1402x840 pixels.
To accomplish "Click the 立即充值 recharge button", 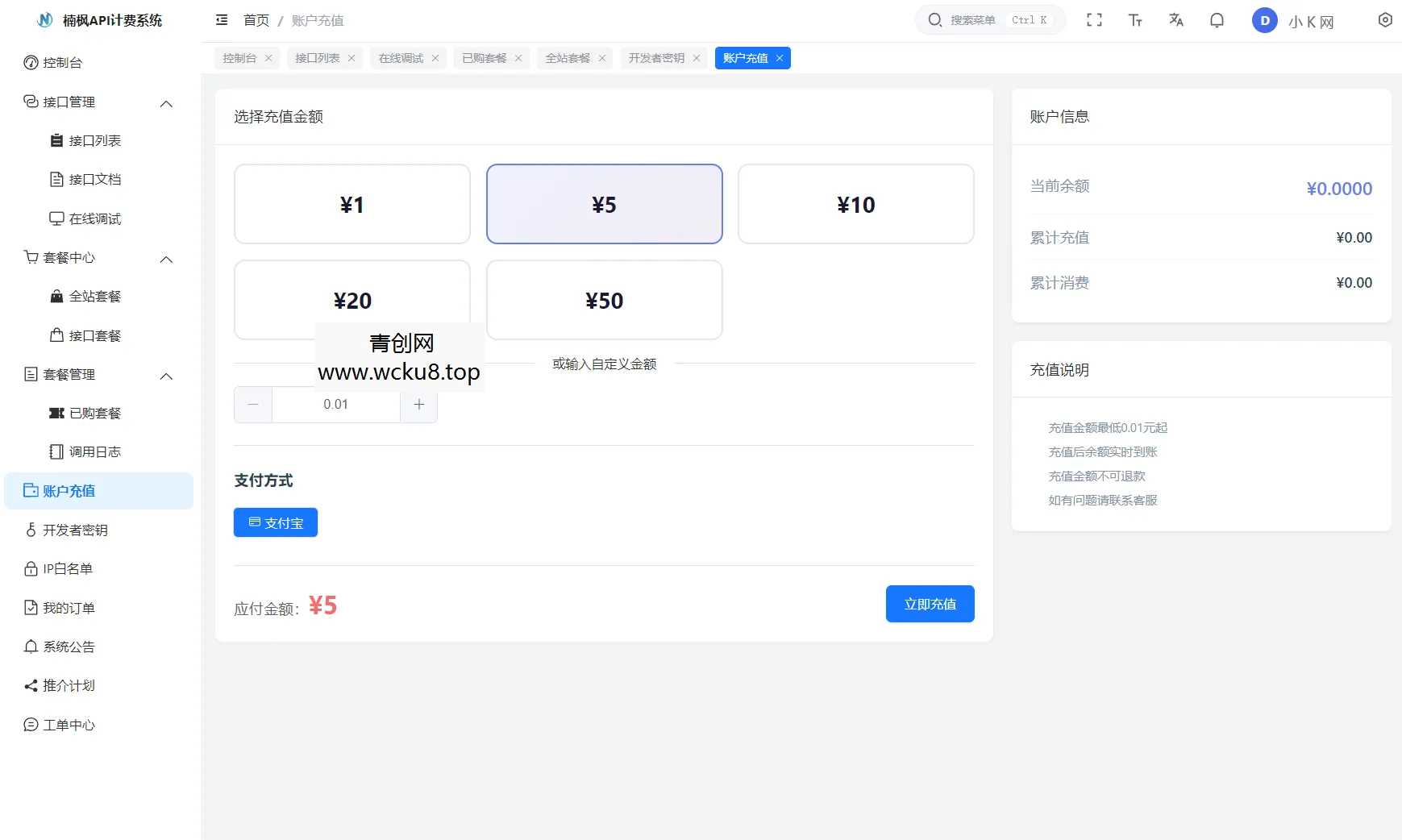I will (929, 603).
